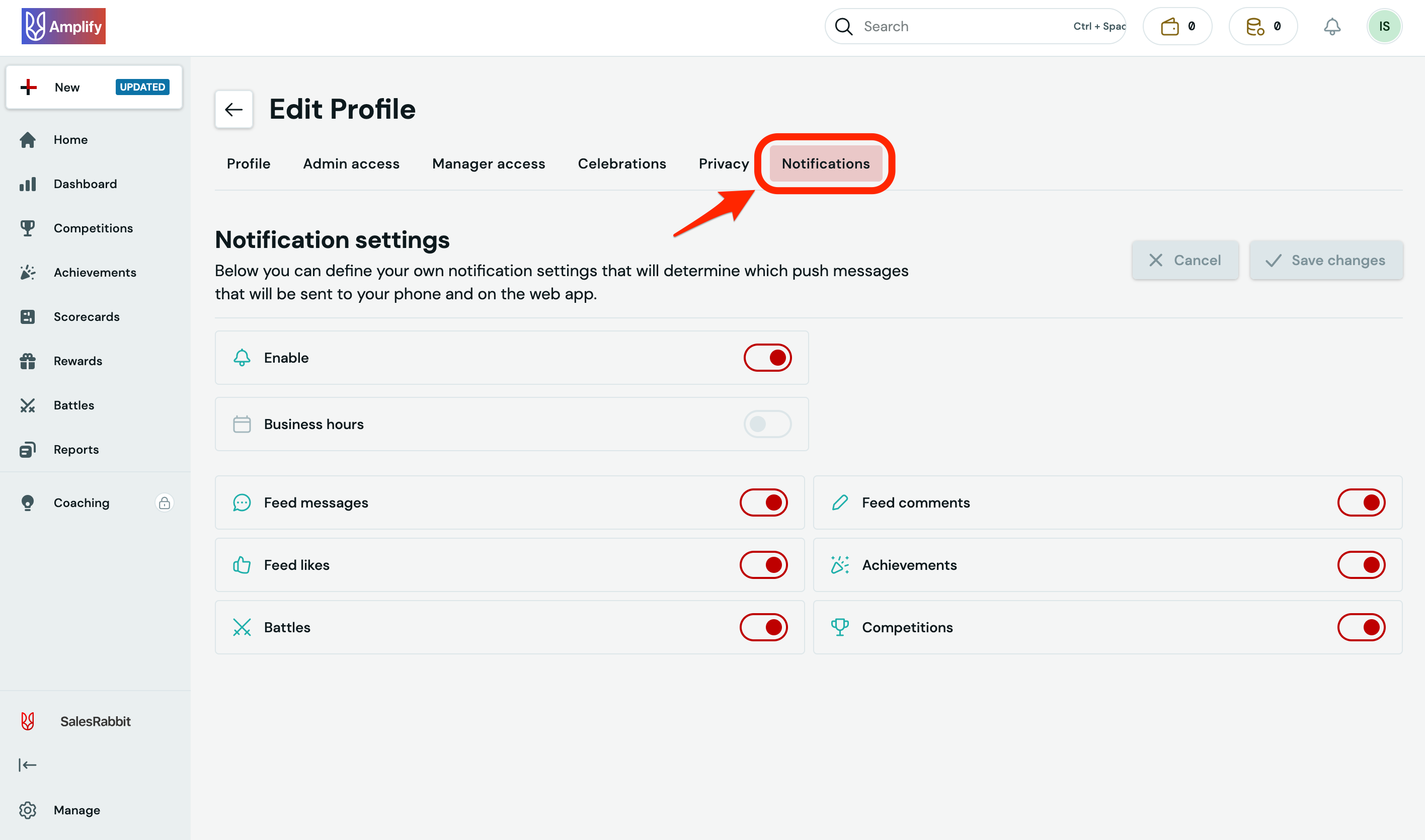Click into the Search field
Image resolution: width=1425 pixels, height=840 pixels.
click(963, 27)
